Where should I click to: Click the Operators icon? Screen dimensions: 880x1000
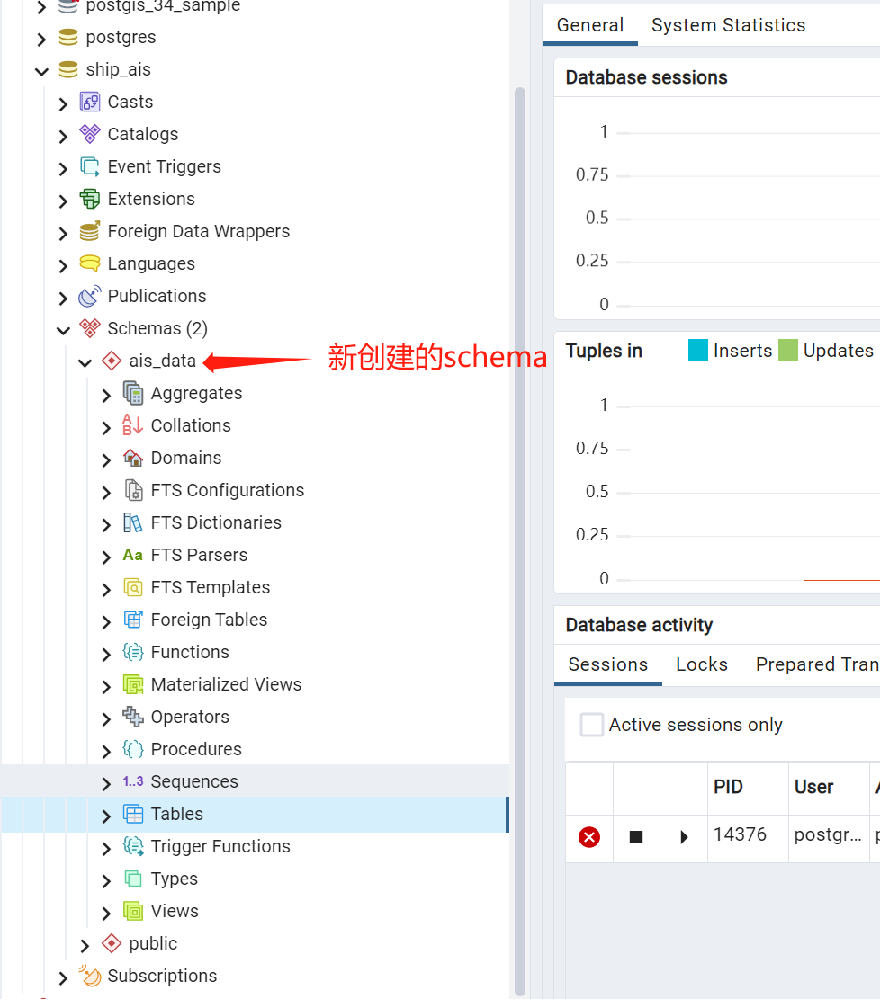tap(133, 716)
